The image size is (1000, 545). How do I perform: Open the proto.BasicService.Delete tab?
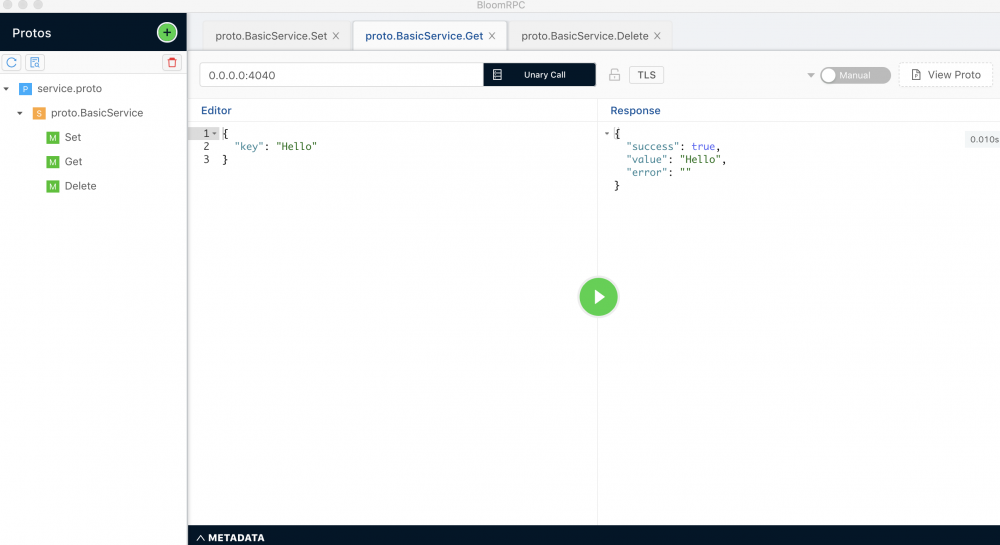tap(591, 36)
